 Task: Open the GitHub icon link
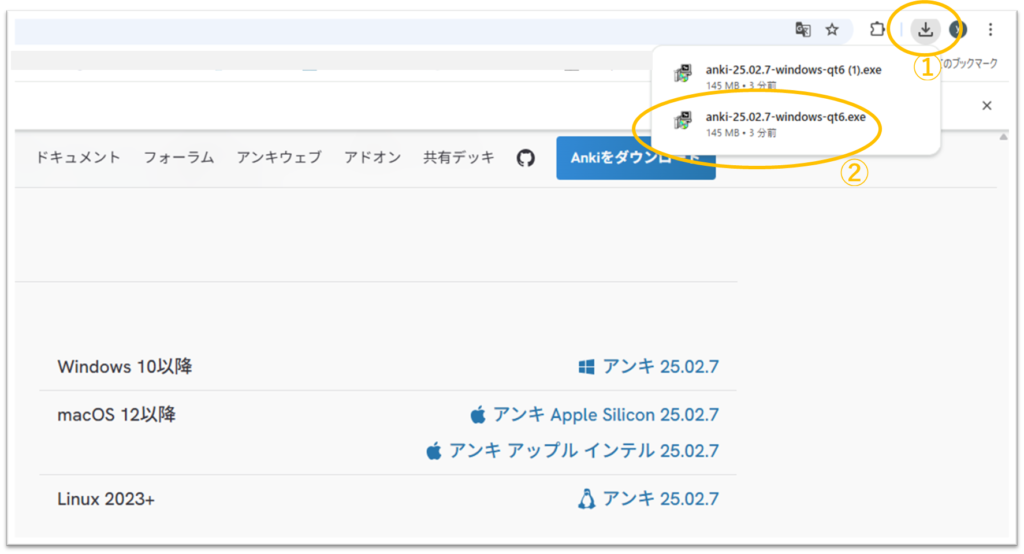click(x=526, y=157)
